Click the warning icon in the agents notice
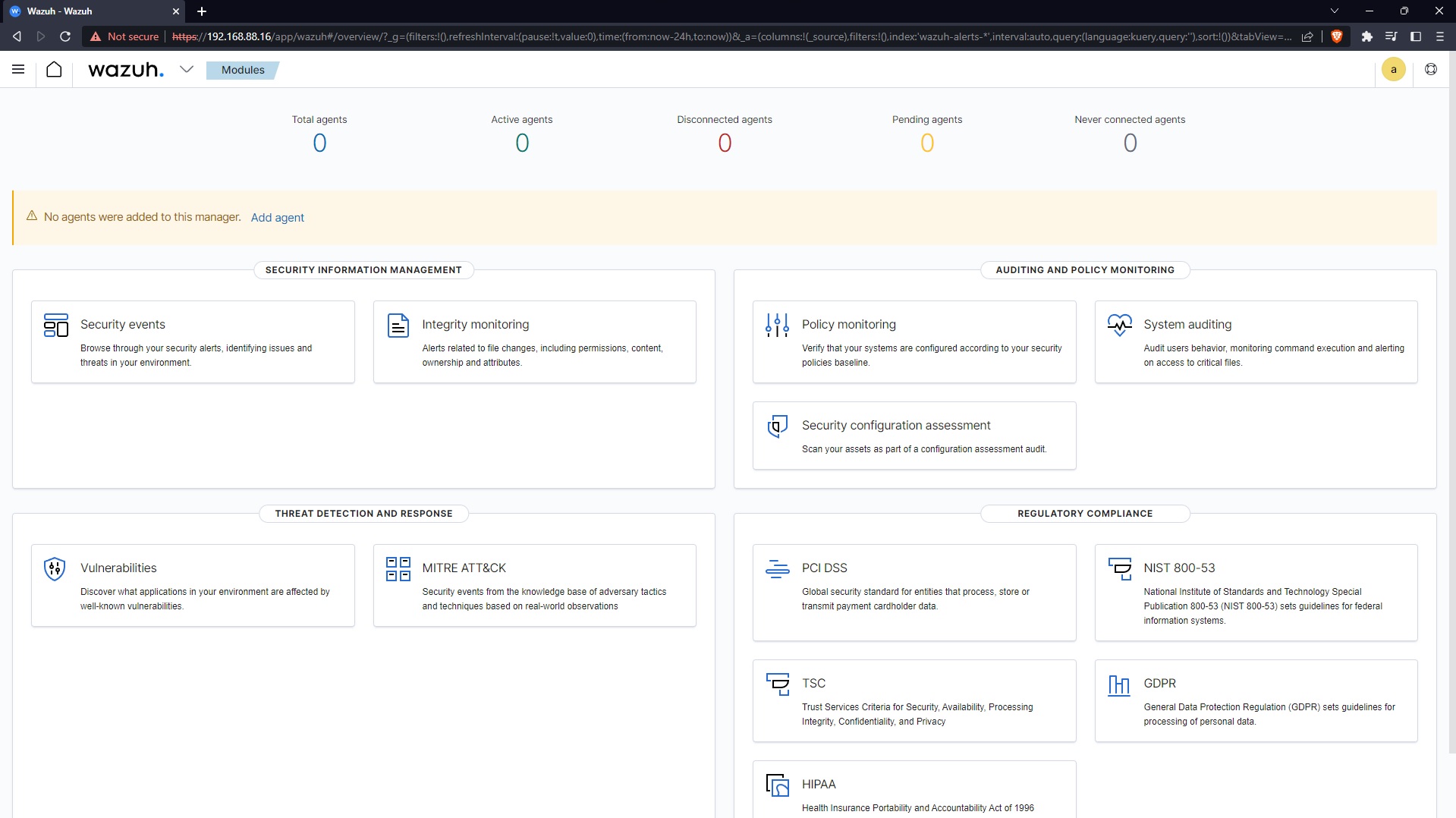1456x818 pixels. point(32,216)
